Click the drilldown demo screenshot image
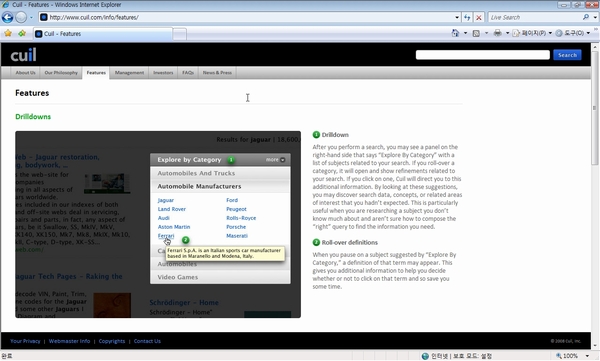The width and height of the screenshot is (600, 361). [158, 224]
